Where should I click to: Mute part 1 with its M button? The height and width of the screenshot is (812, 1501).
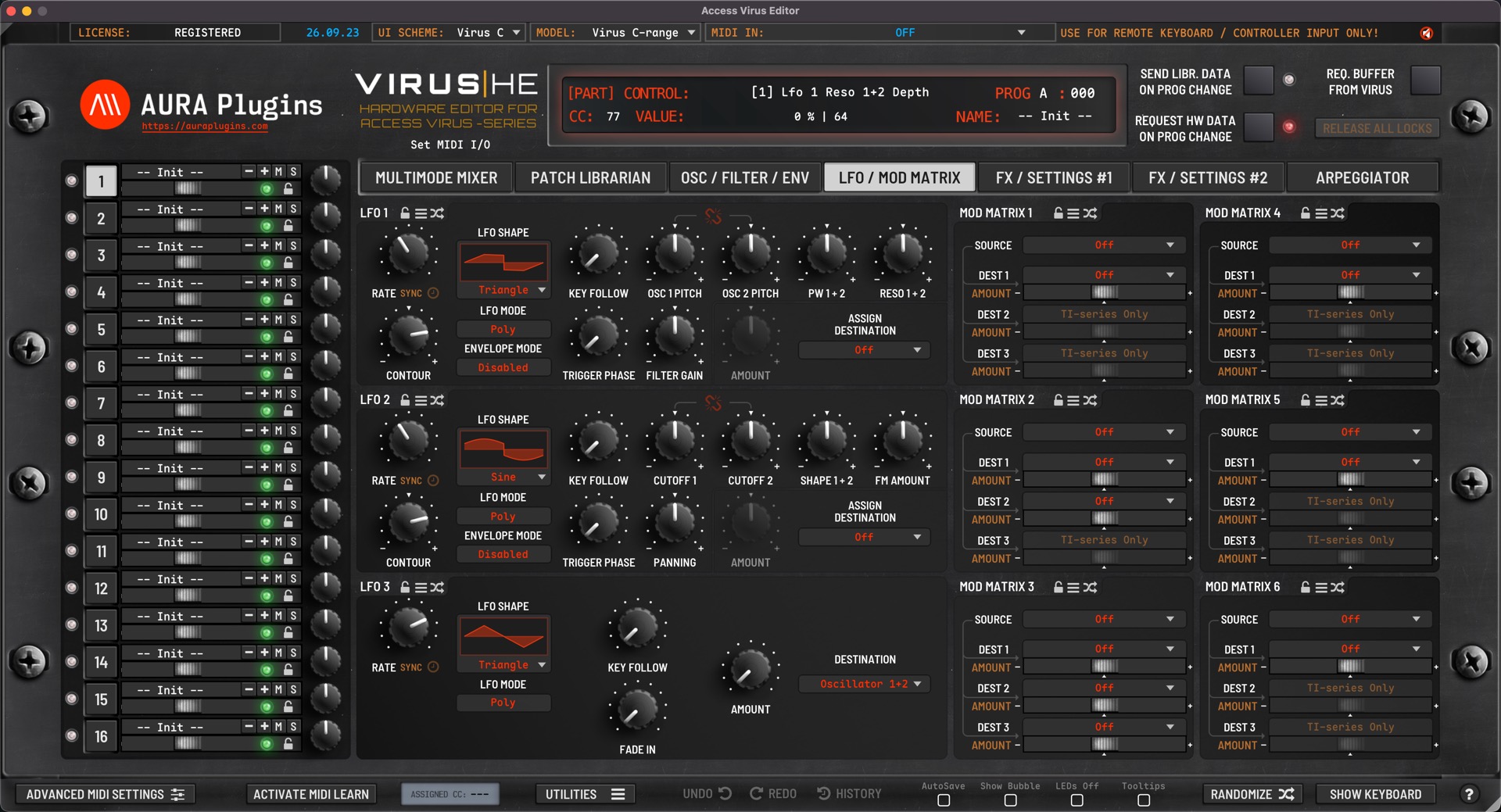[278, 171]
